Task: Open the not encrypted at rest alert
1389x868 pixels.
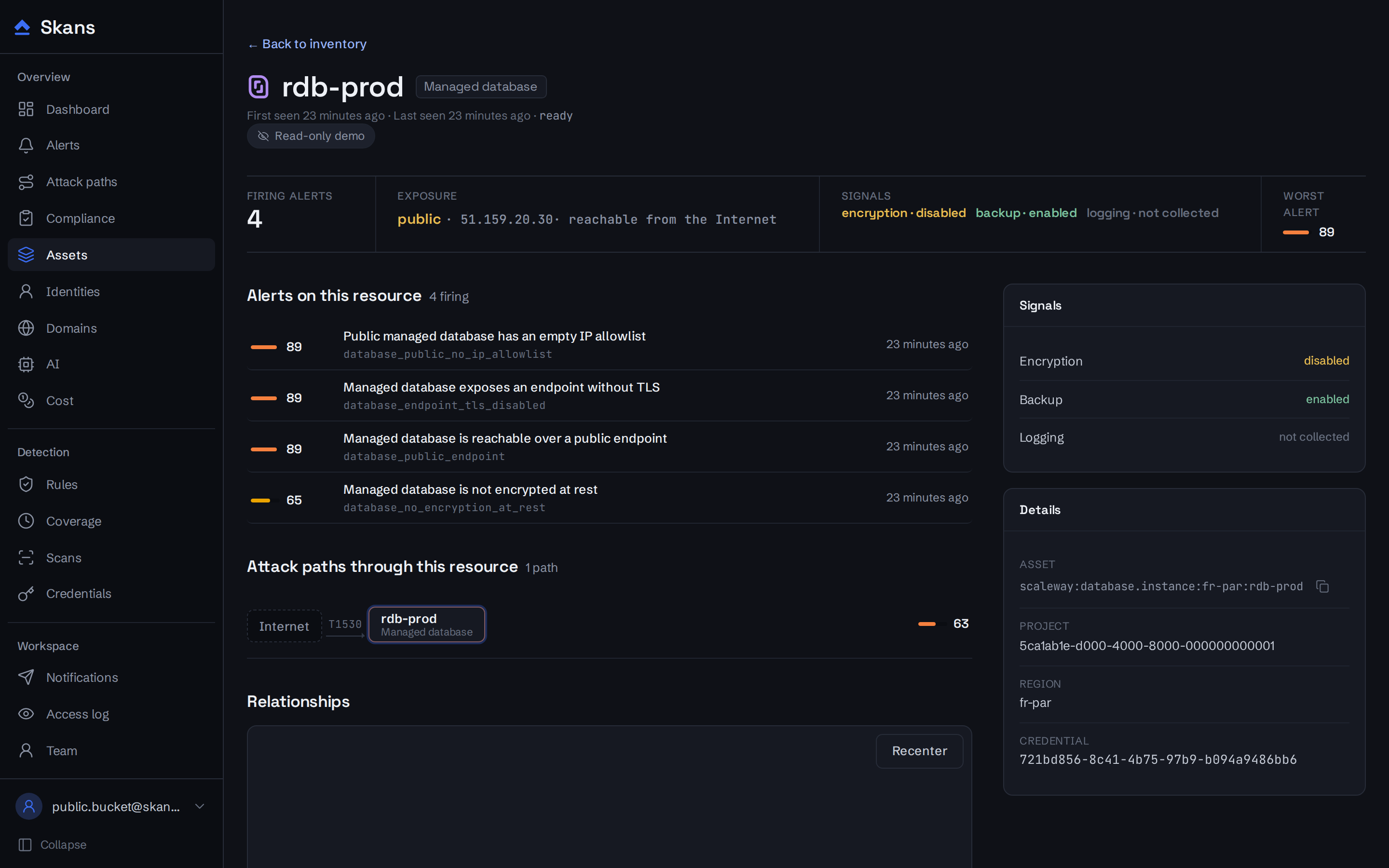Action: (x=609, y=498)
